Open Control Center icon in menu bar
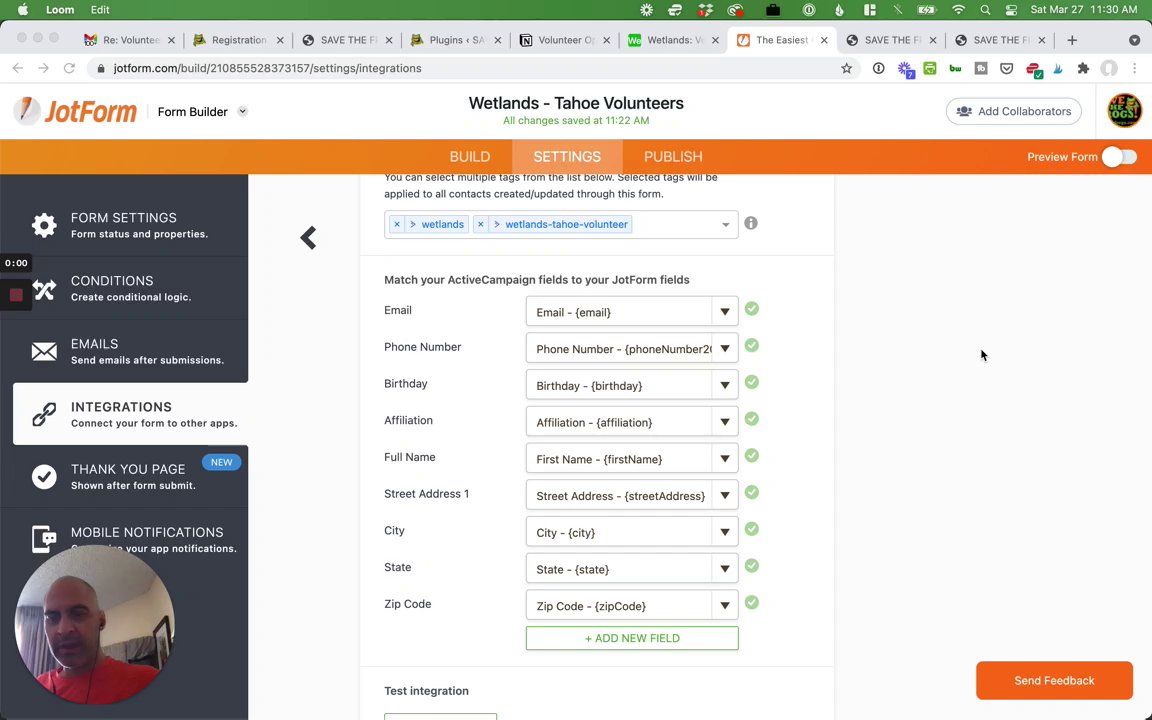 coord(1012,10)
